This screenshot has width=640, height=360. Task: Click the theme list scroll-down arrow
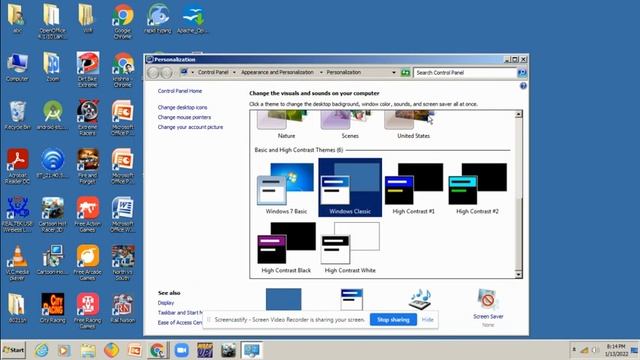pyautogui.click(x=518, y=275)
